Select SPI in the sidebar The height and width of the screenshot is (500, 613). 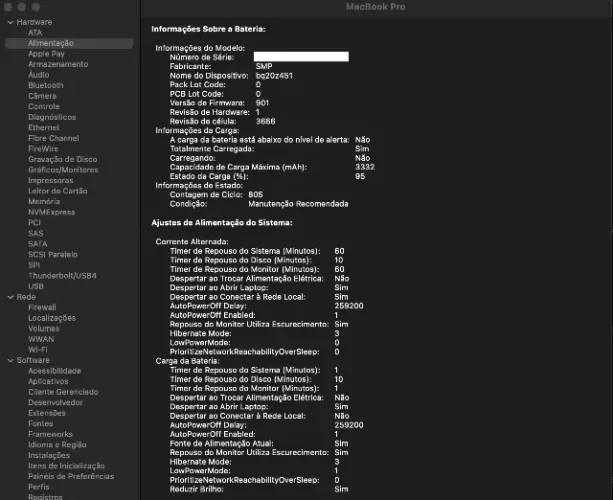point(34,265)
